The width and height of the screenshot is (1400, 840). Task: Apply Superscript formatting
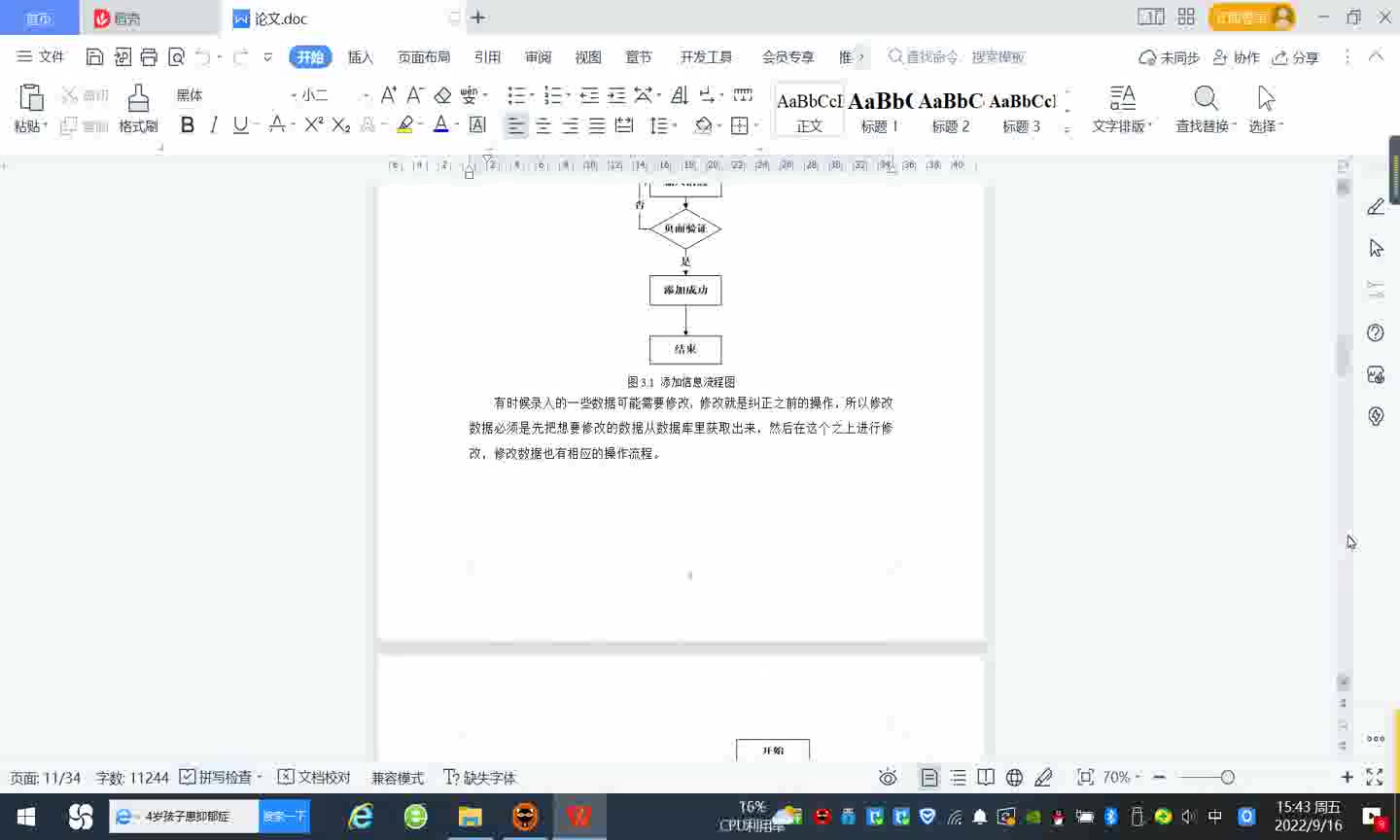click(313, 124)
